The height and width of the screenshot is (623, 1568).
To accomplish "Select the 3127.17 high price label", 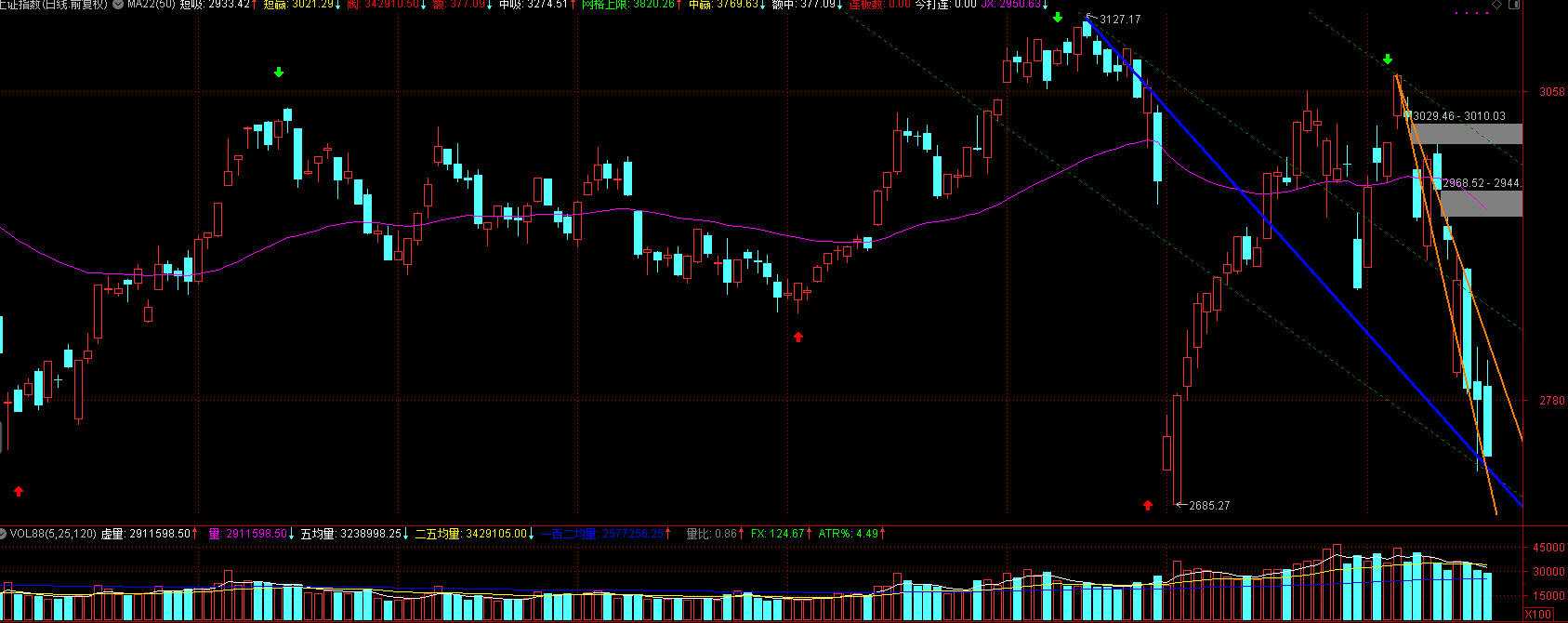I will (1119, 20).
